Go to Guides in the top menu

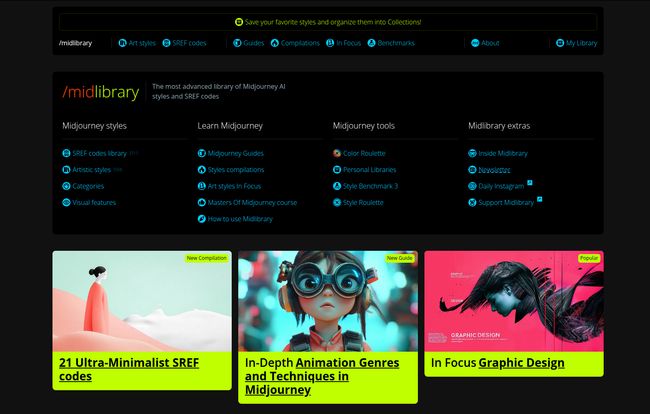[x=254, y=43]
